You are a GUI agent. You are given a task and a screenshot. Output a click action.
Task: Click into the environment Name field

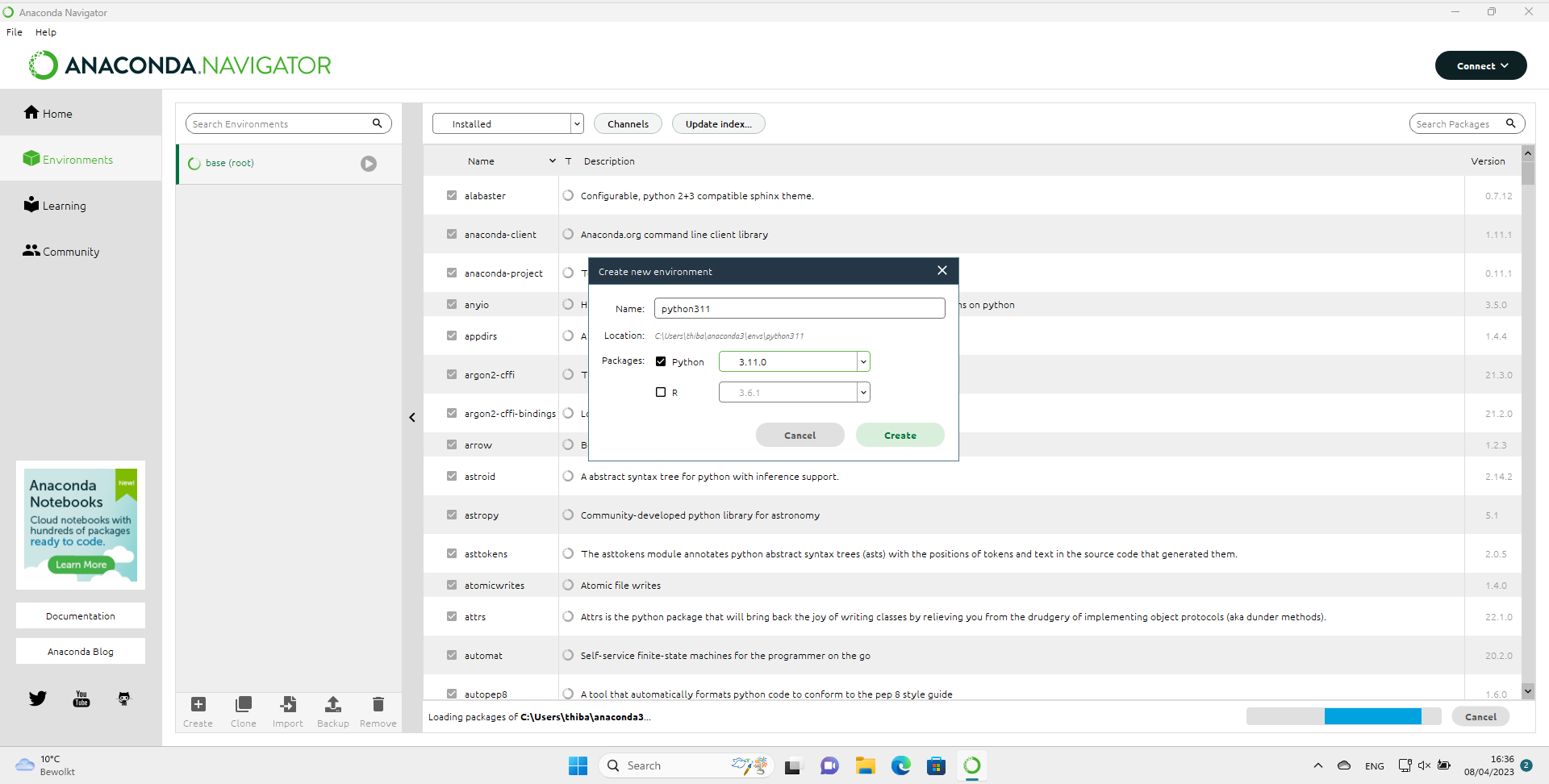click(800, 308)
